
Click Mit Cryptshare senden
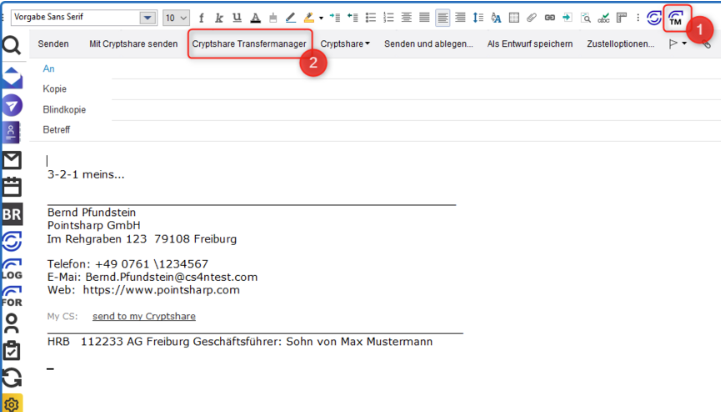click(133, 44)
